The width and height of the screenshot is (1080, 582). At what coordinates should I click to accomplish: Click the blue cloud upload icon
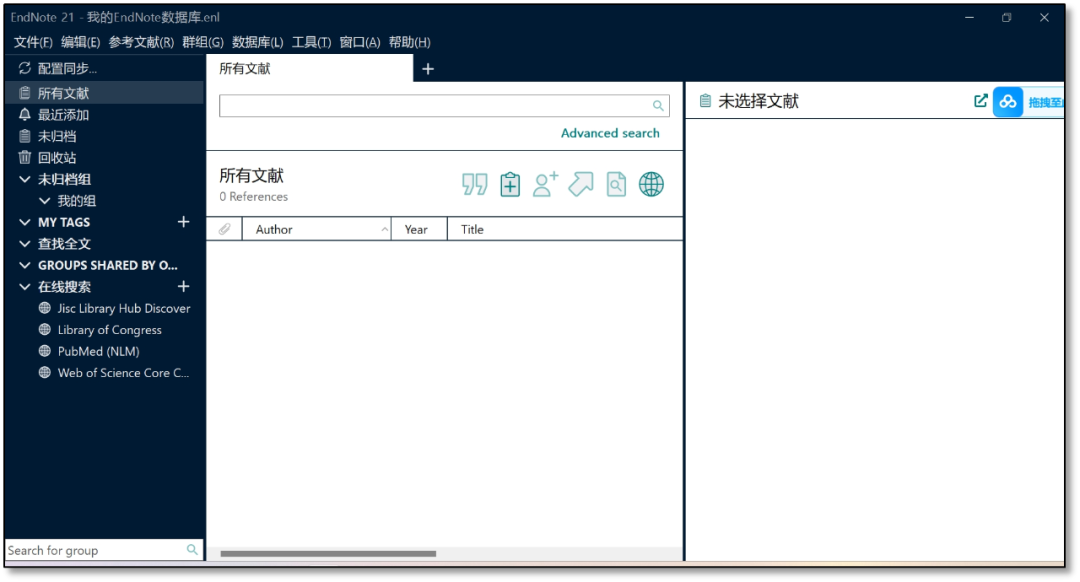click(x=1008, y=102)
